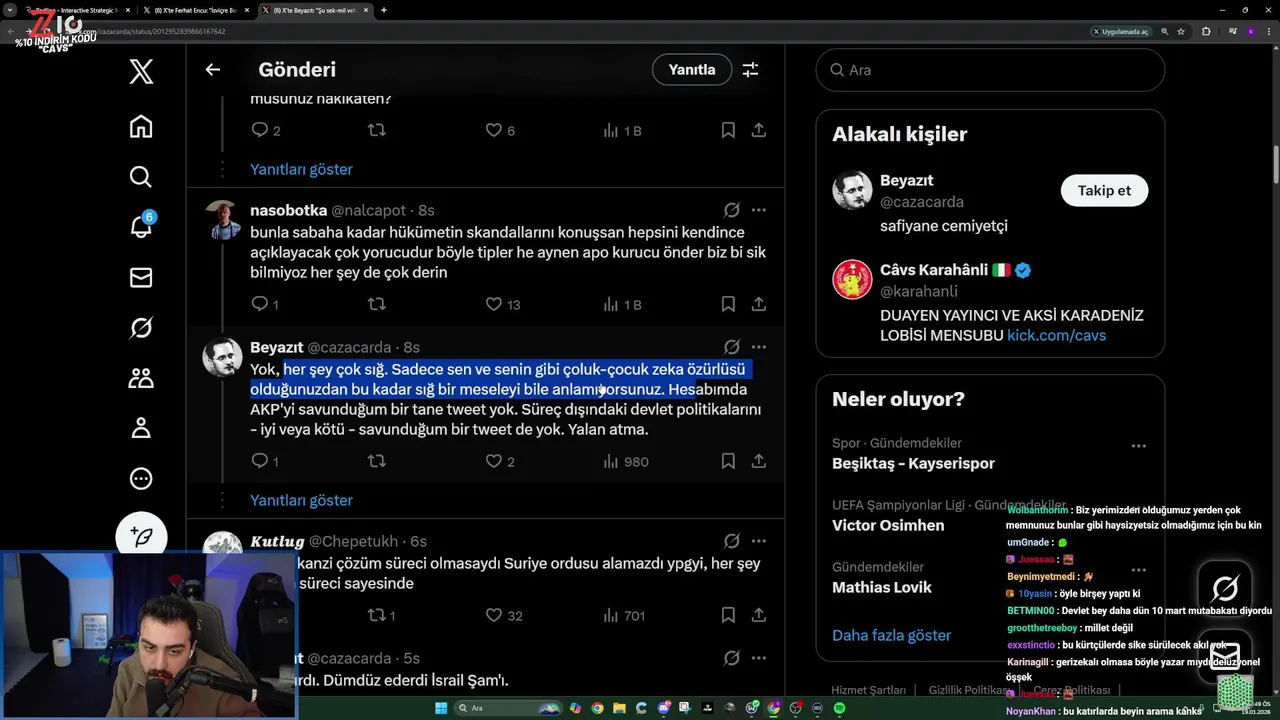Share Beyazıt's highlighted reply
The image size is (1280, 720).
pos(759,461)
